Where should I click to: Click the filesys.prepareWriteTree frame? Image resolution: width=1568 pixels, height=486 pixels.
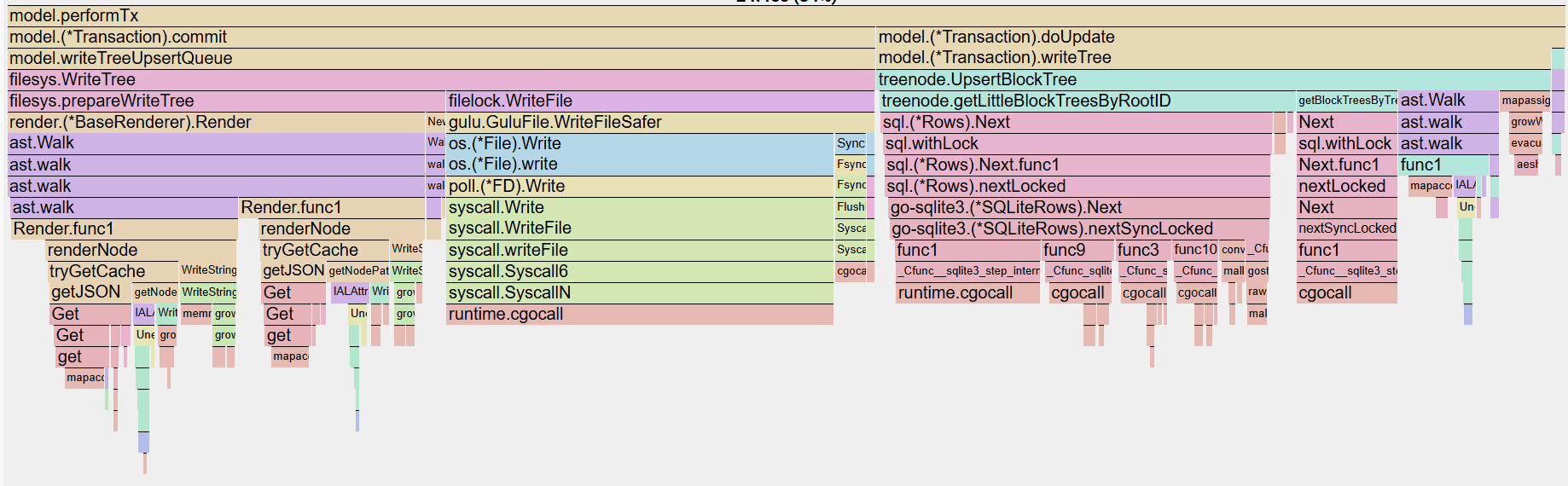click(x=226, y=101)
